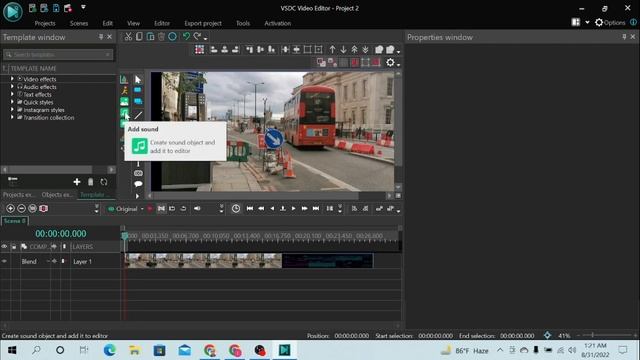This screenshot has width=640, height=360.
Task: Click the jump to end playback button
Action: [316, 209]
